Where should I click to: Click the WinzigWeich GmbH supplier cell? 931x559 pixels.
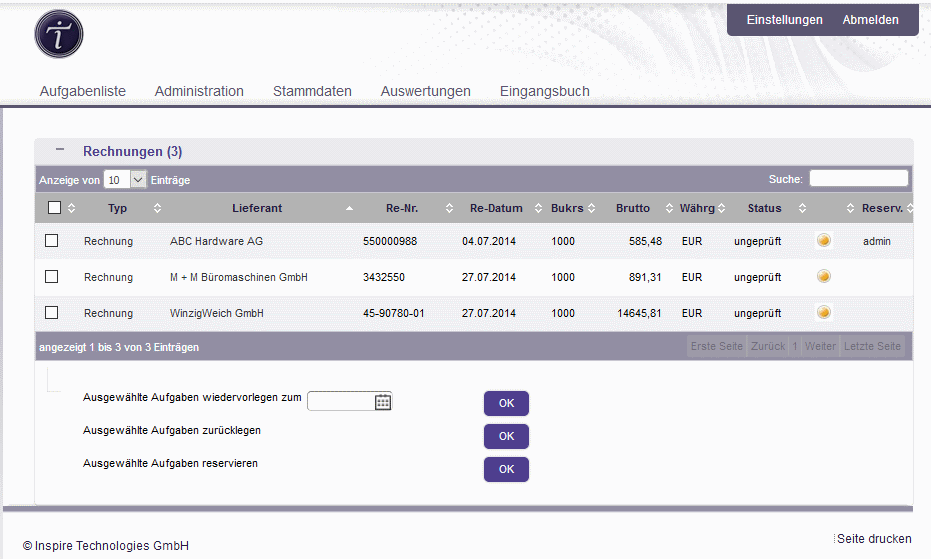[217, 313]
